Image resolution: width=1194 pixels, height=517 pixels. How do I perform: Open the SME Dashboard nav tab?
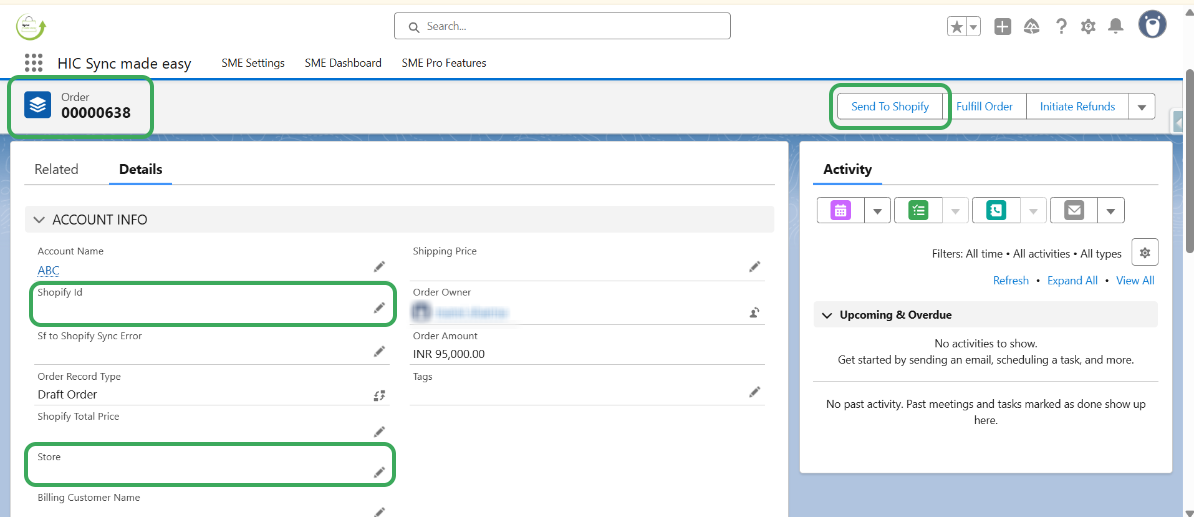coord(343,63)
